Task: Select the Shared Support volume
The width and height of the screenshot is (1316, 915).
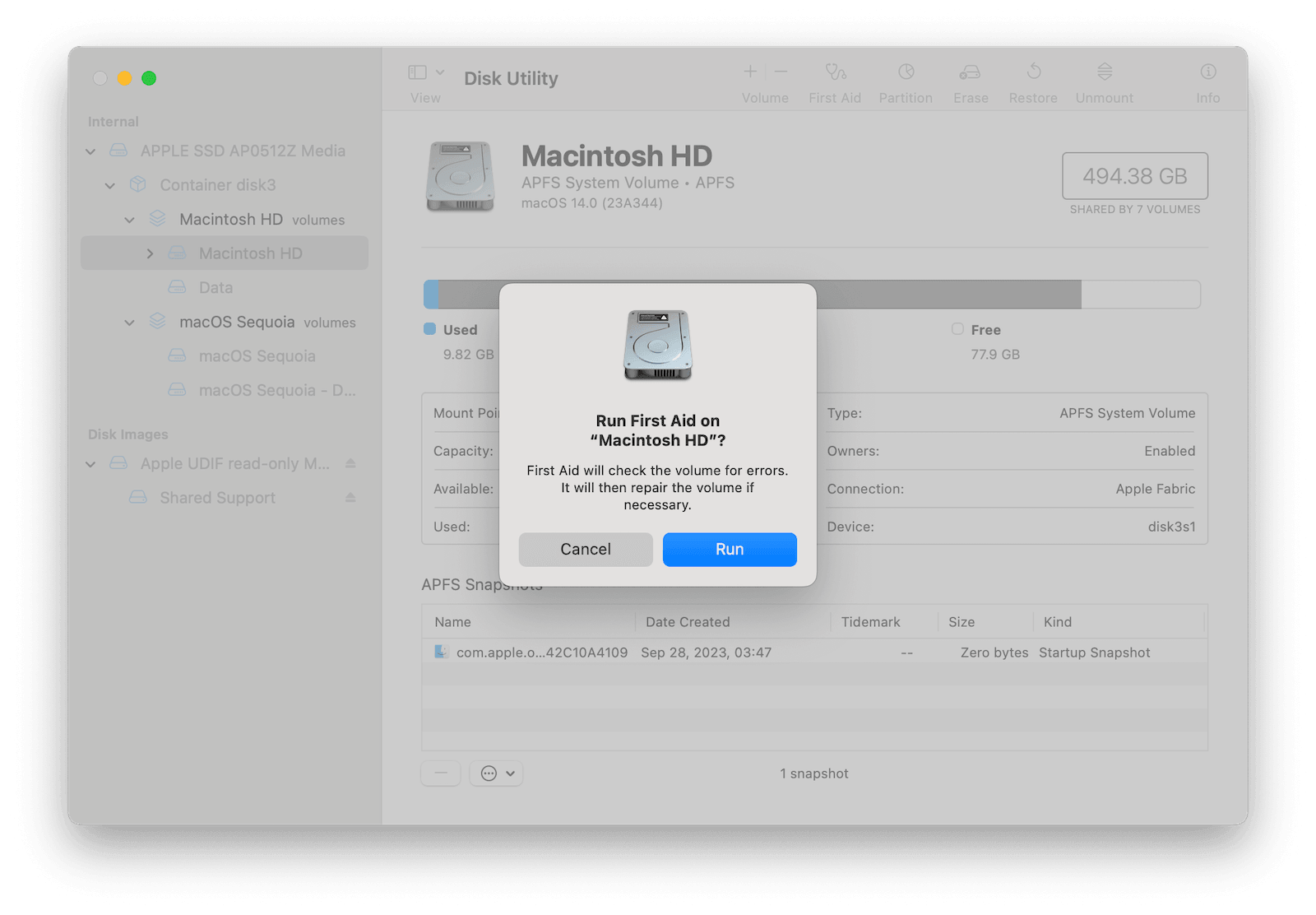Action: pos(218,498)
